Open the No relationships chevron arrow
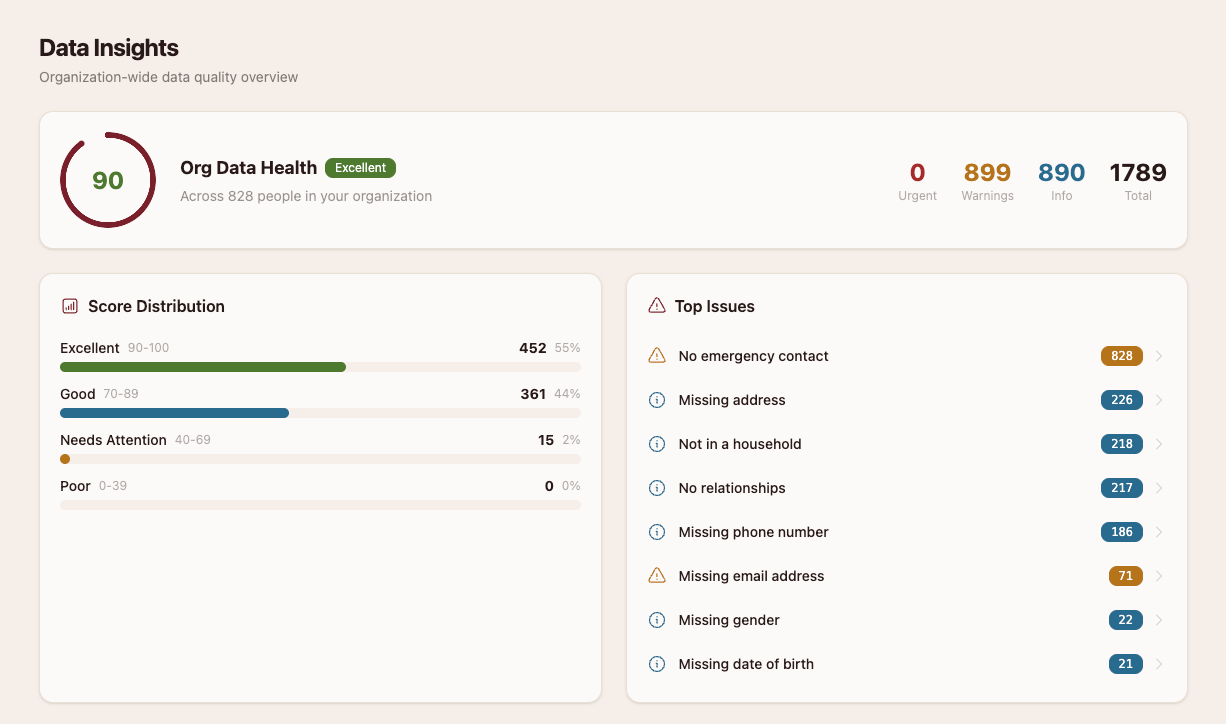Viewport: 1226px width, 724px height. pos(1159,488)
